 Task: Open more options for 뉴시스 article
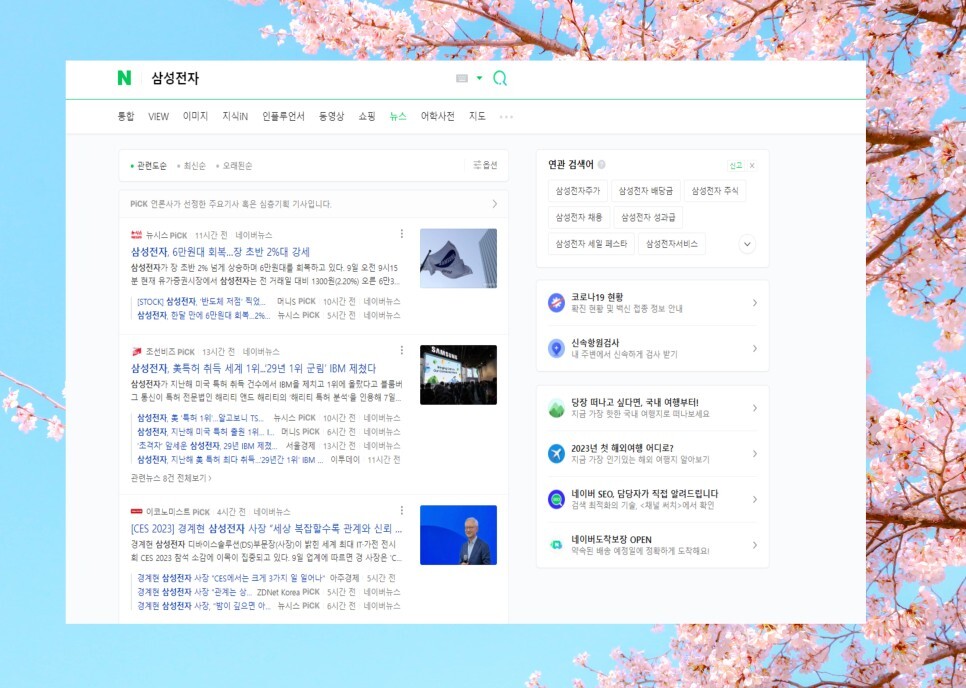pyautogui.click(x=402, y=234)
